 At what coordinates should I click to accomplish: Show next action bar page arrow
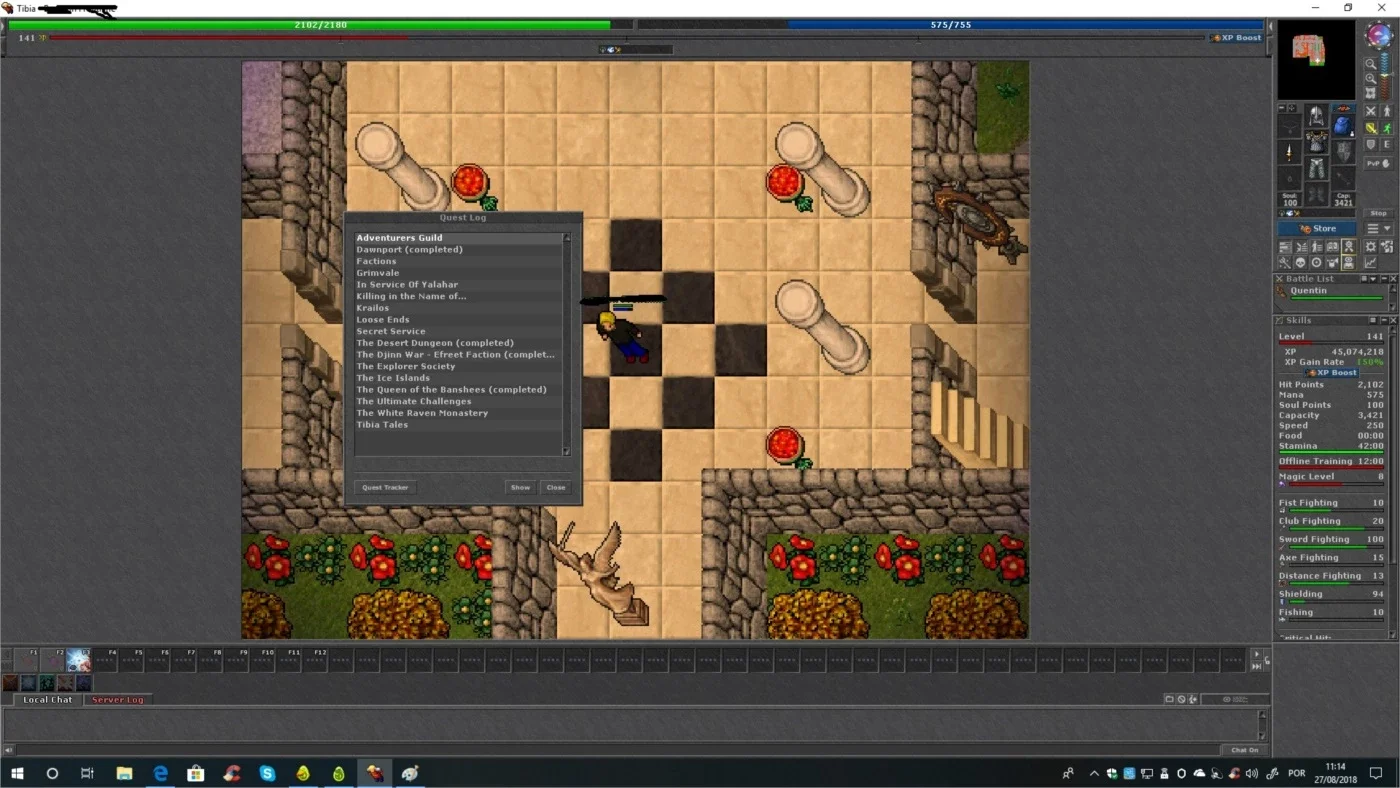(1256, 654)
